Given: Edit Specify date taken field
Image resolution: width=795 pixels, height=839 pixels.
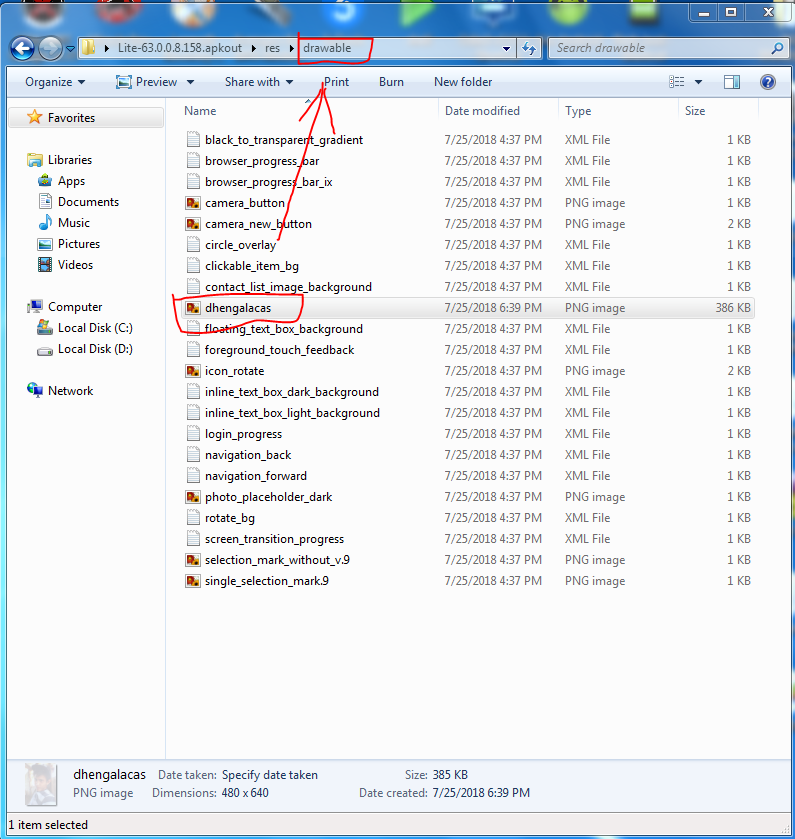Looking at the screenshot, I should pyautogui.click(x=270, y=775).
